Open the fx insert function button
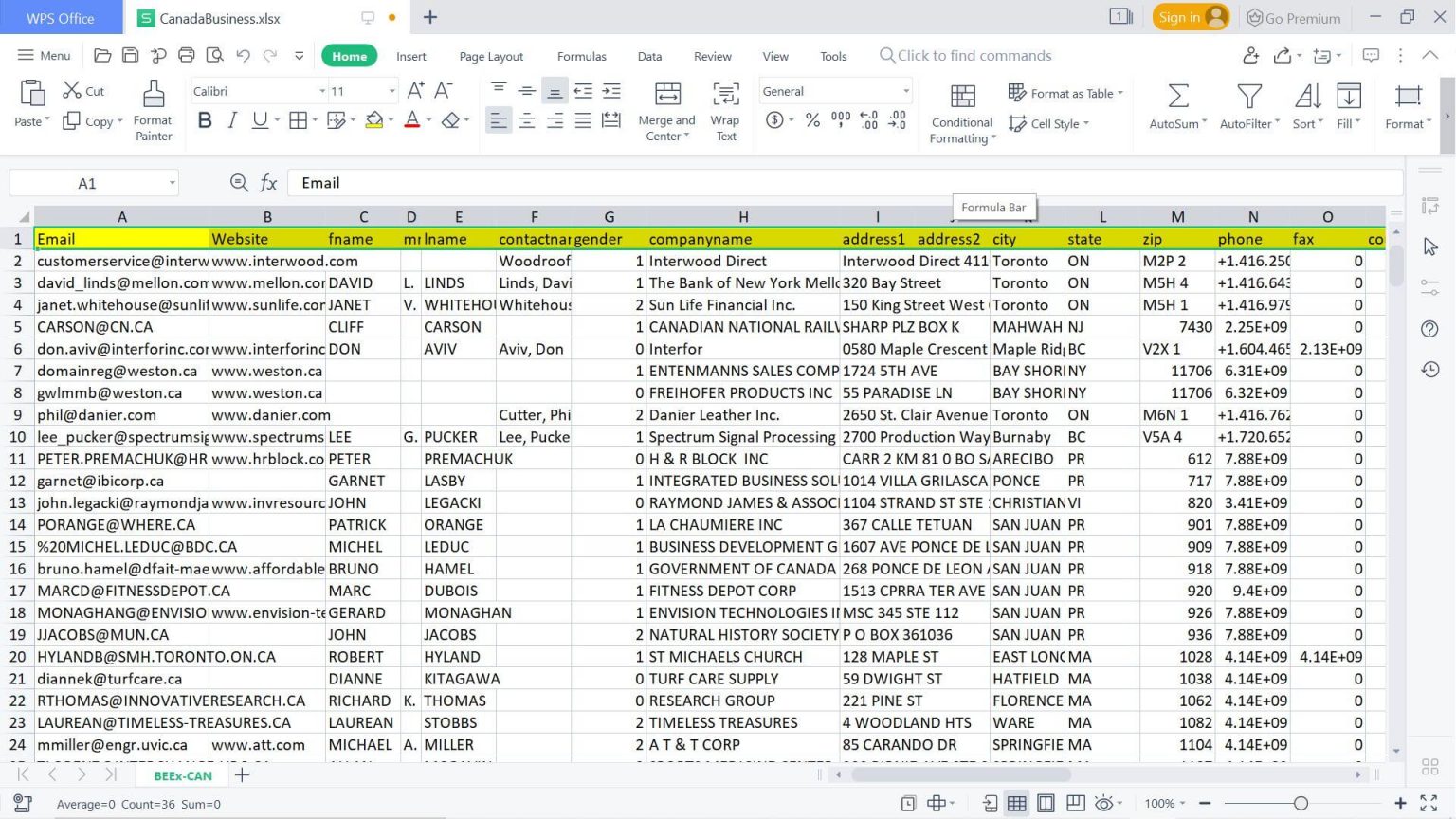Image resolution: width=1456 pixels, height=819 pixels. coord(269,182)
